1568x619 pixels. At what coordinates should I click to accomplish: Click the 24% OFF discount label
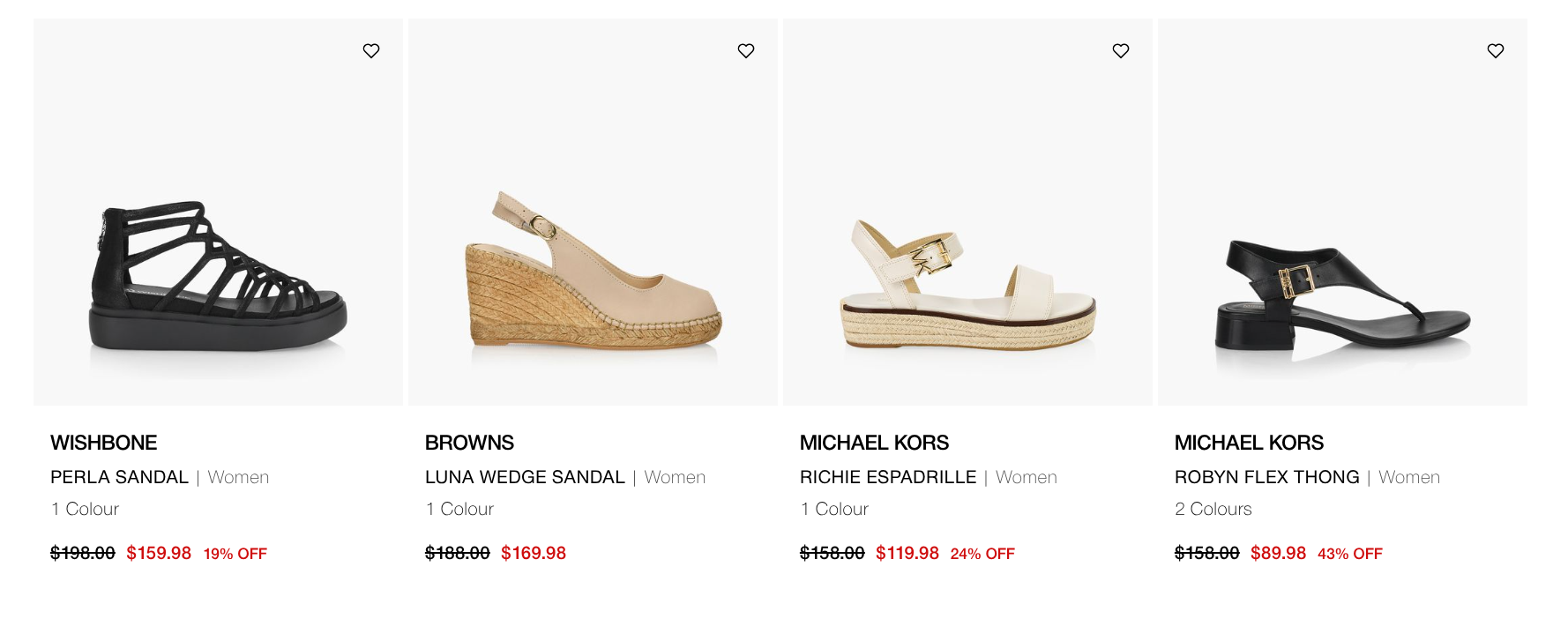982,554
